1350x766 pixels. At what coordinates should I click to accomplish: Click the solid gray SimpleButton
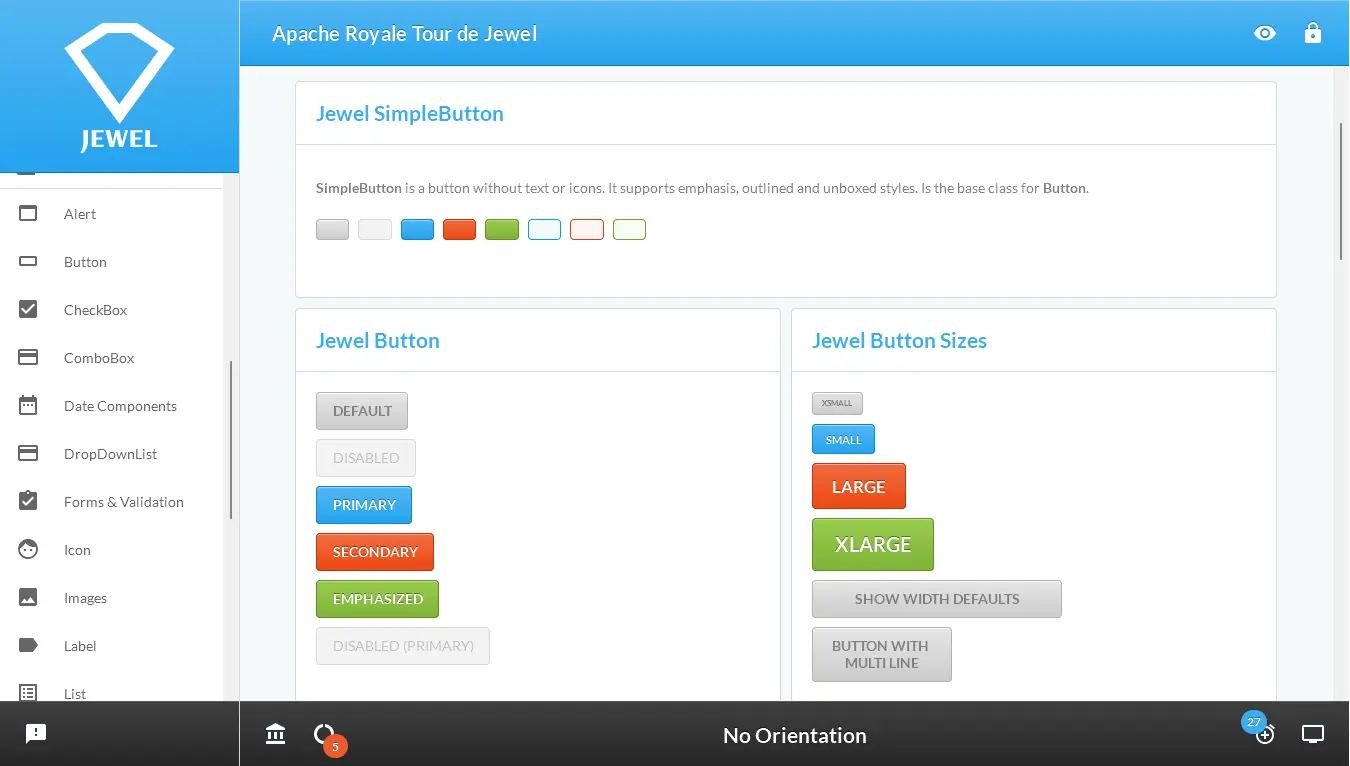pyautogui.click(x=333, y=229)
